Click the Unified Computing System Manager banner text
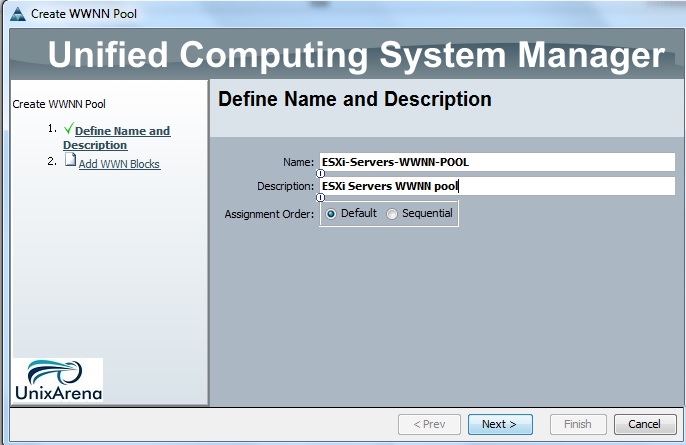686x445 pixels. coord(357,55)
